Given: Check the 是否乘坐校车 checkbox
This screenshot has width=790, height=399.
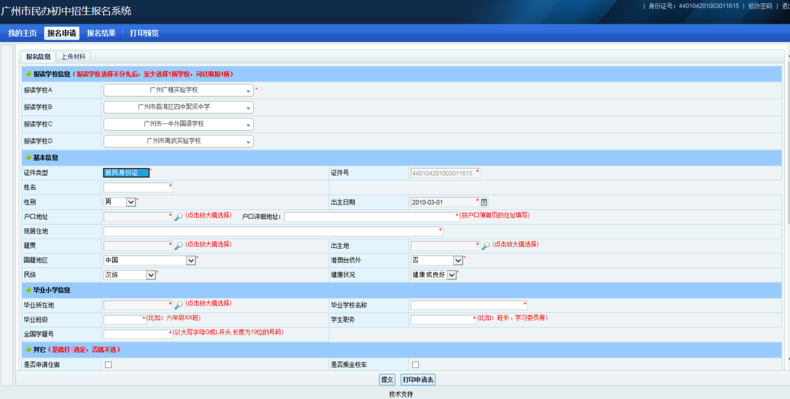Looking at the screenshot, I should coord(416,364).
